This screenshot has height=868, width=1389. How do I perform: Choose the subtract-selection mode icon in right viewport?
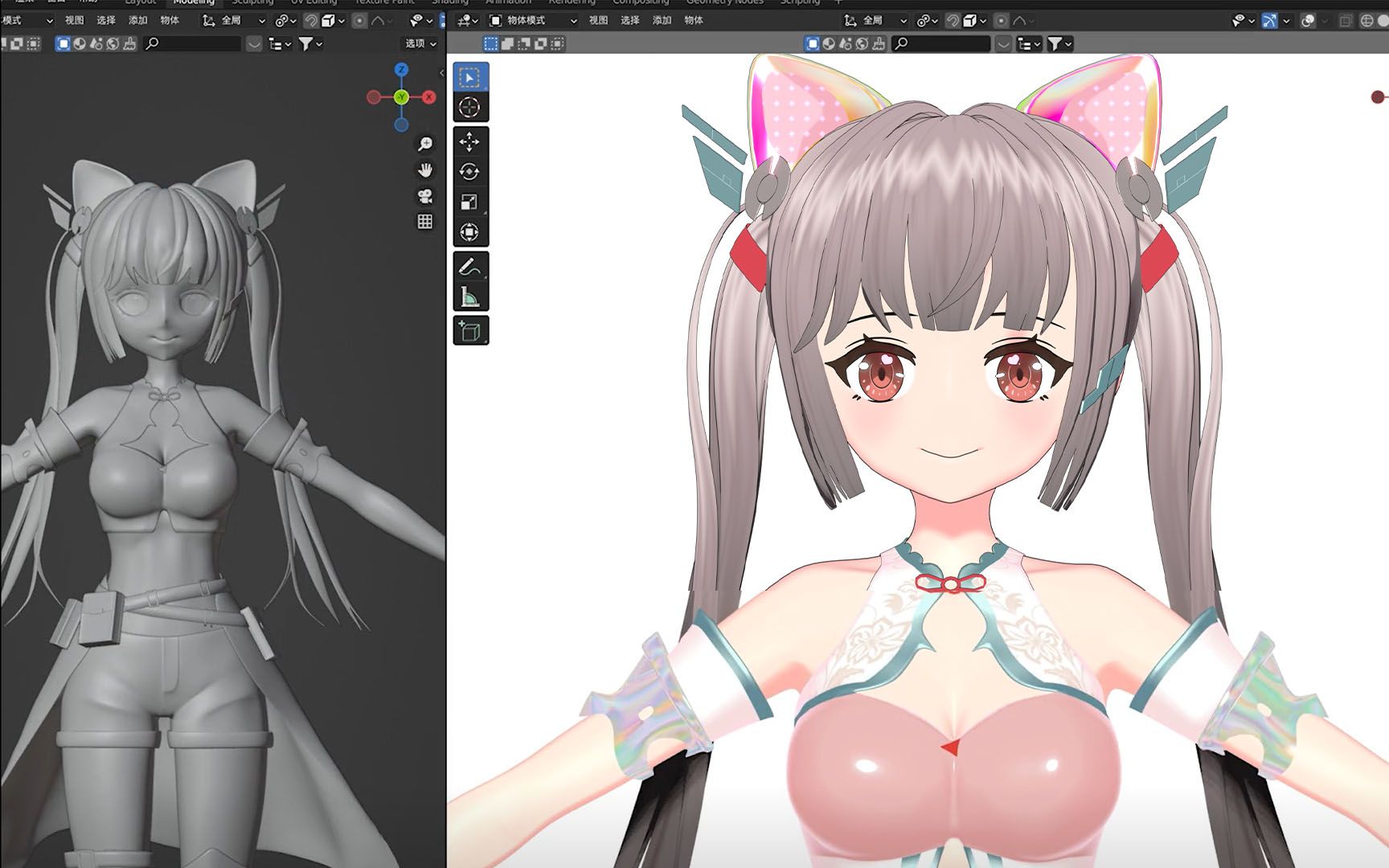[524, 43]
